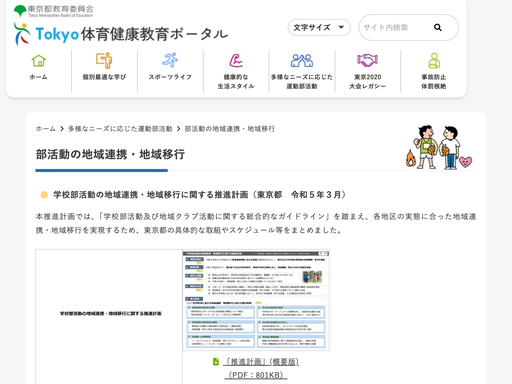Open the ホーム menu item

coord(39,77)
